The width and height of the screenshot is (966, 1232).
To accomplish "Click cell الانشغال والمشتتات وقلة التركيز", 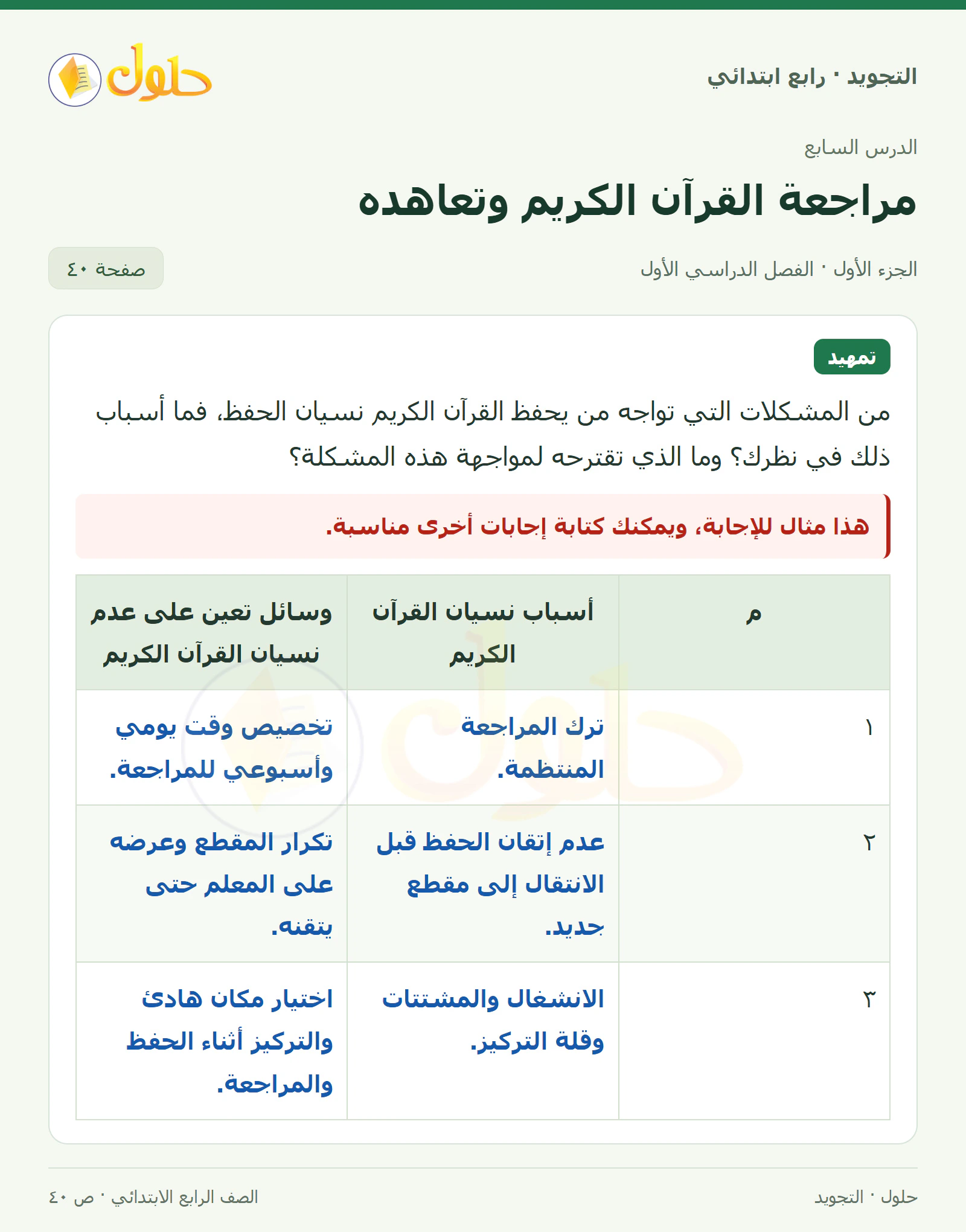I will click(483, 1041).
